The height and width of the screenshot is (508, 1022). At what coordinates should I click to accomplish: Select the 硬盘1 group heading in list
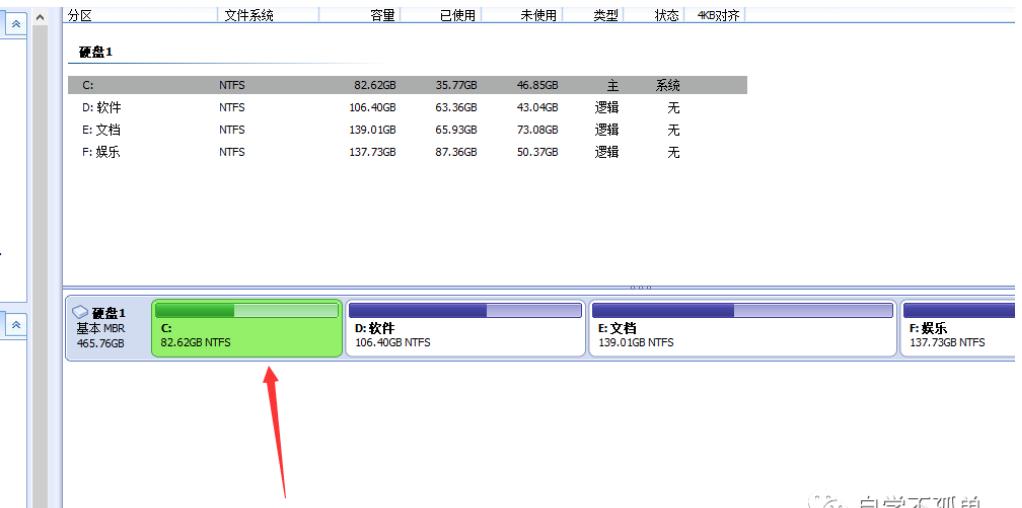point(96,52)
